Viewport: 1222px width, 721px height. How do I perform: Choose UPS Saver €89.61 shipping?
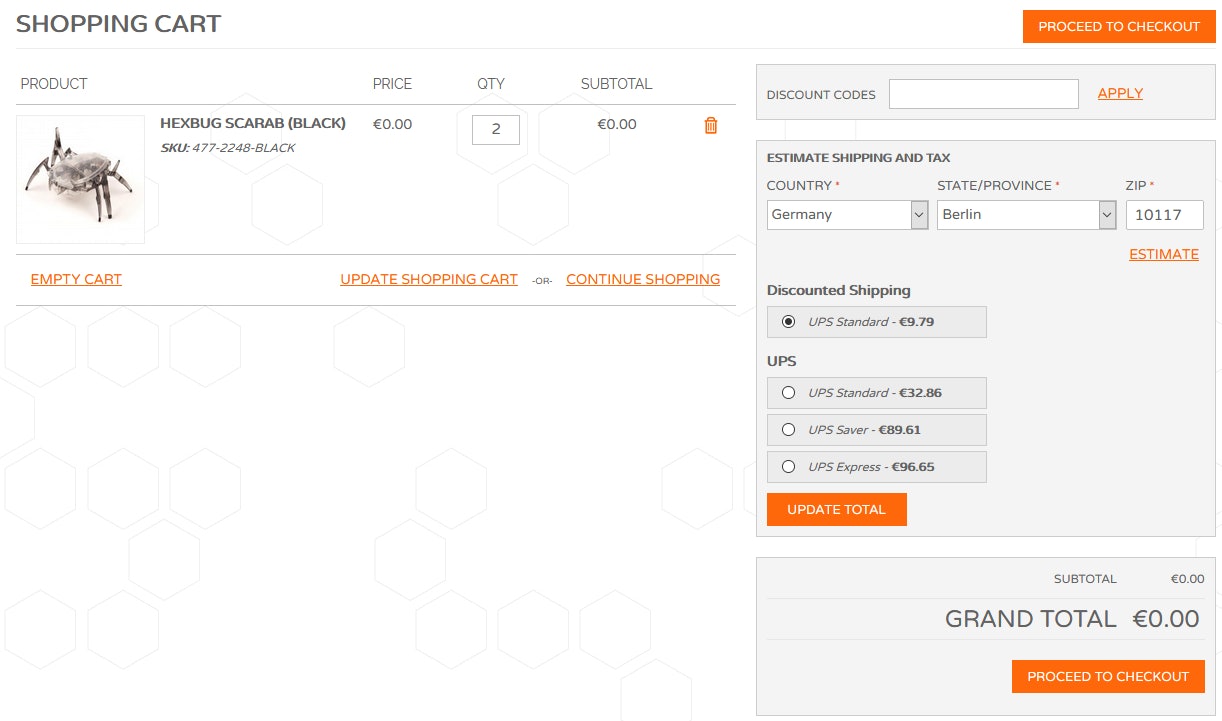789,430
